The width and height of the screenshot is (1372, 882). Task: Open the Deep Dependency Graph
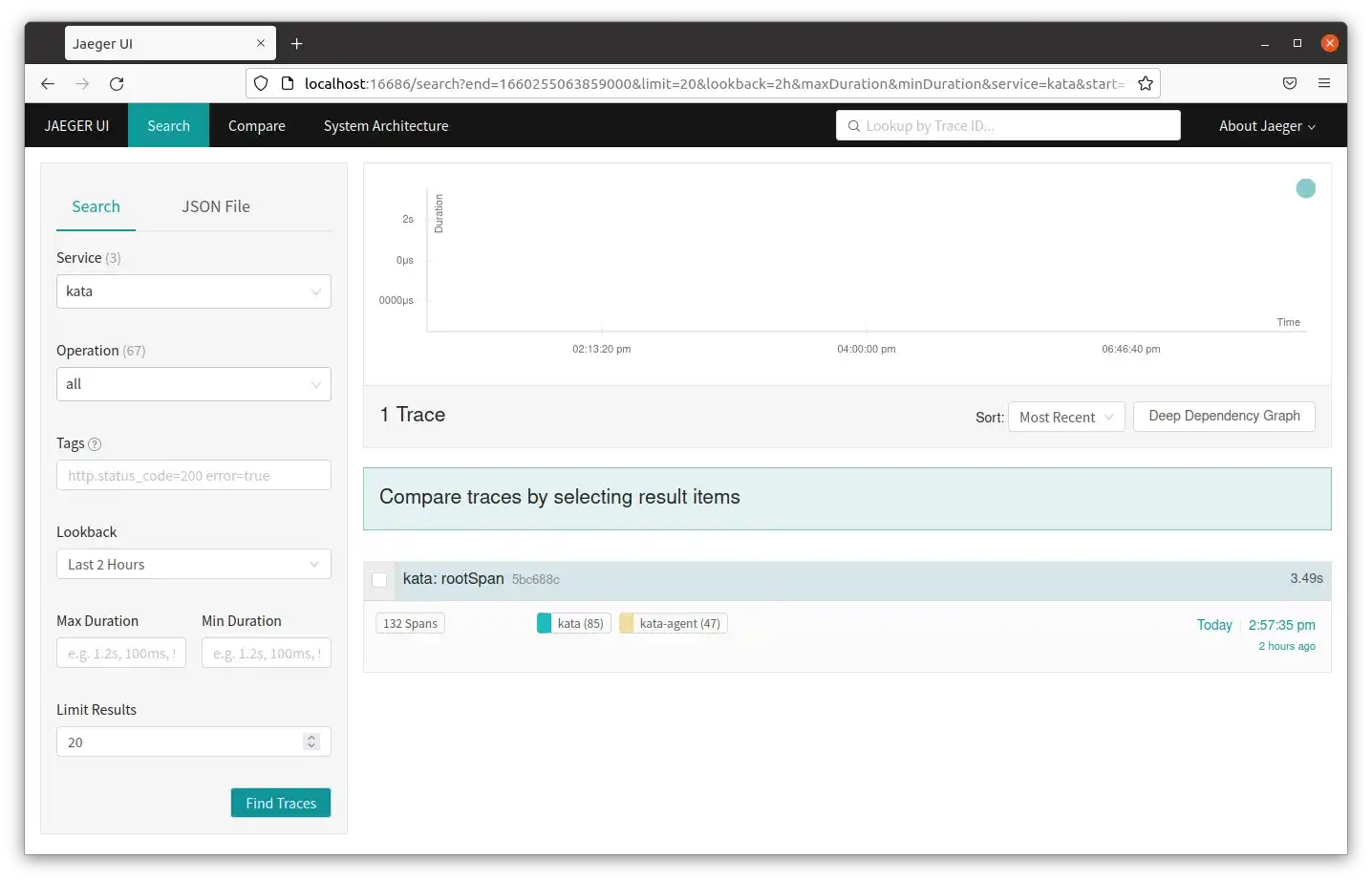click(x=1223, y=417)
